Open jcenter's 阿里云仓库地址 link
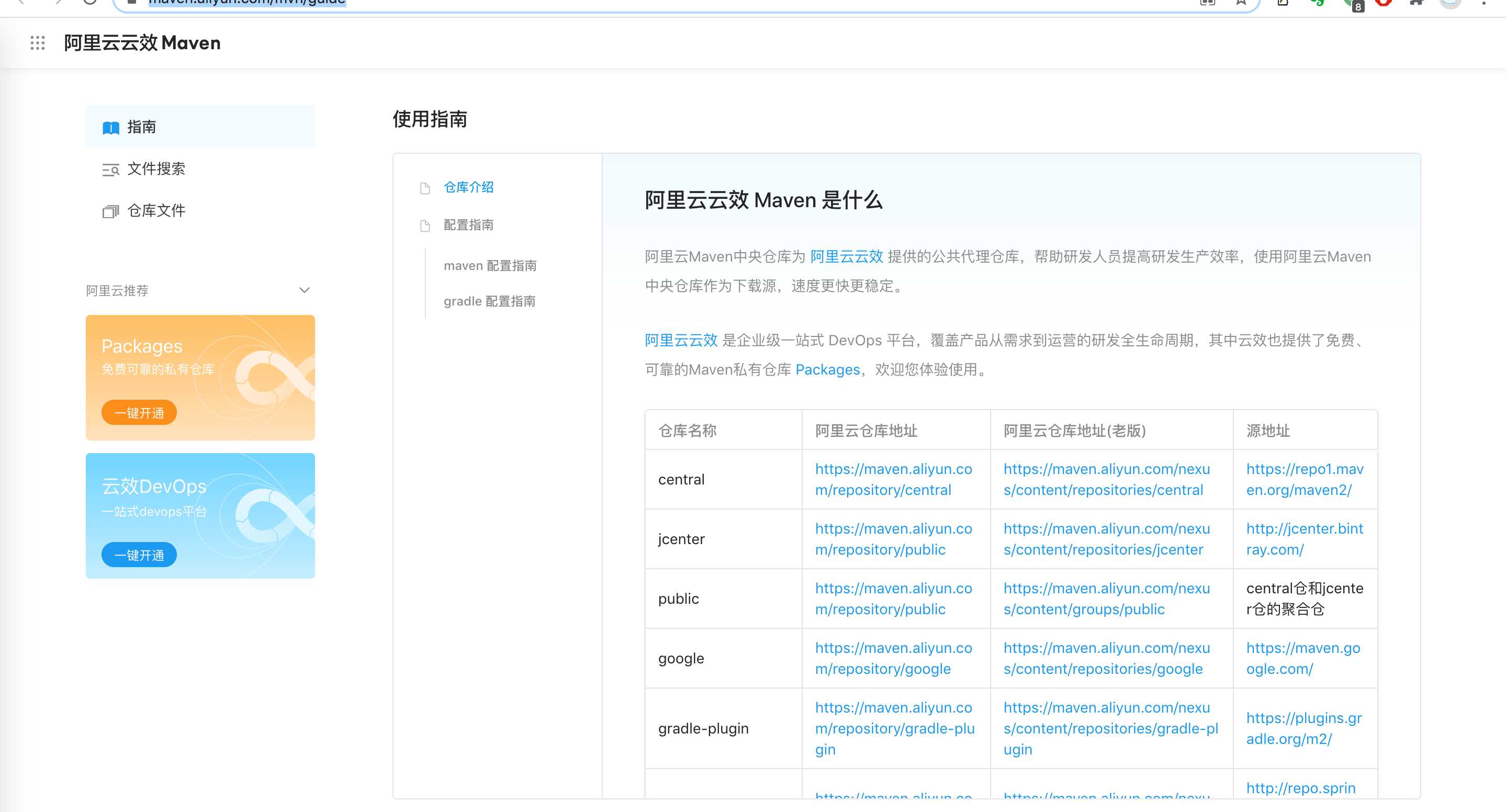This screenshot has height=812, width=1506. [893, 539]
